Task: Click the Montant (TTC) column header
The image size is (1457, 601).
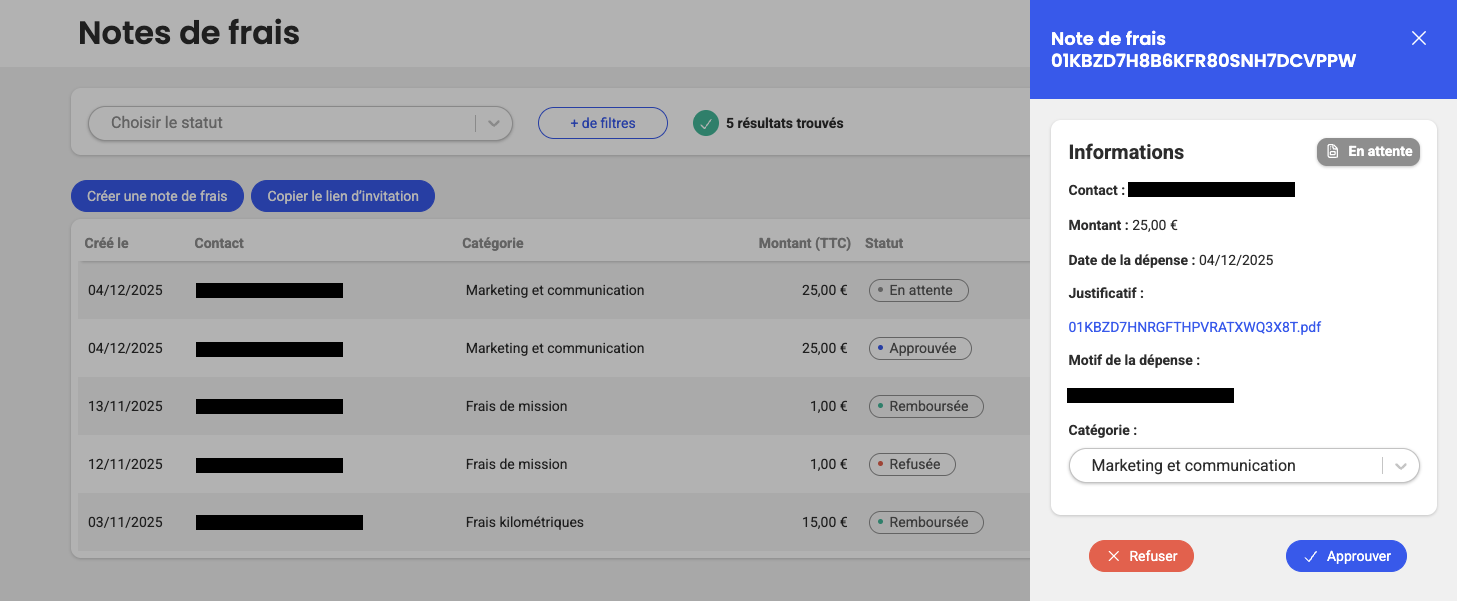Action: point(804,243)
